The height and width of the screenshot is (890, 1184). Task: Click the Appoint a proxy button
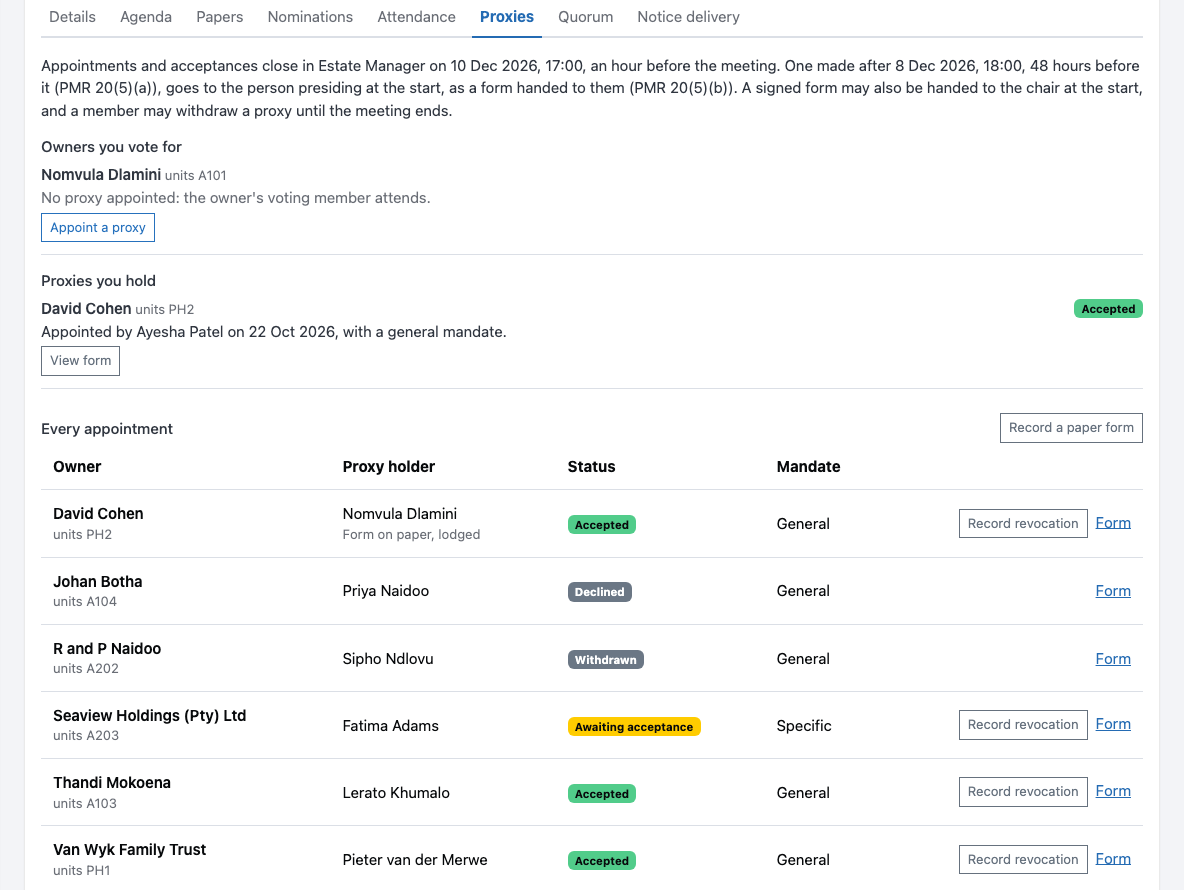(x=98, y=227)
